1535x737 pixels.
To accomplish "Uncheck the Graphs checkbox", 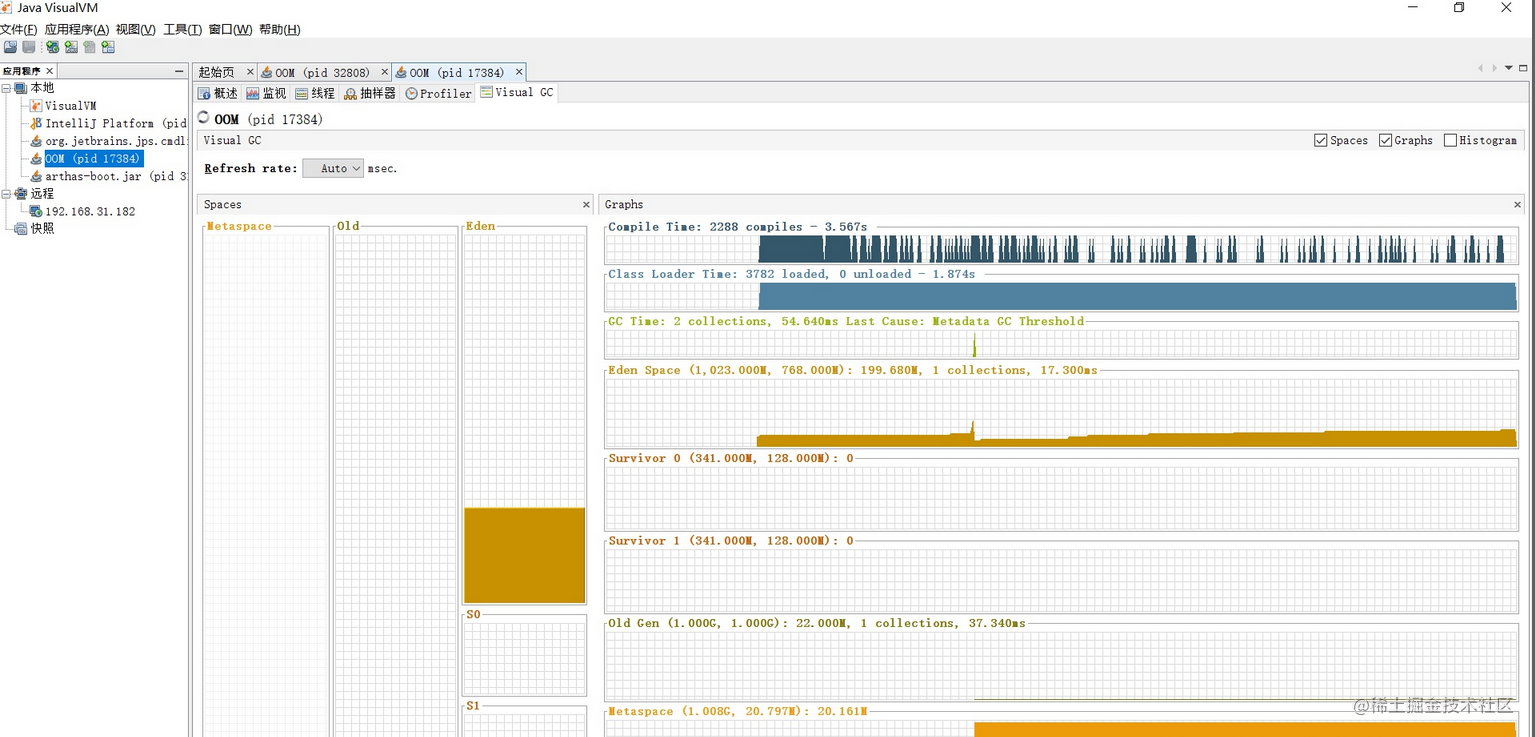I will tap(1386, 141).
